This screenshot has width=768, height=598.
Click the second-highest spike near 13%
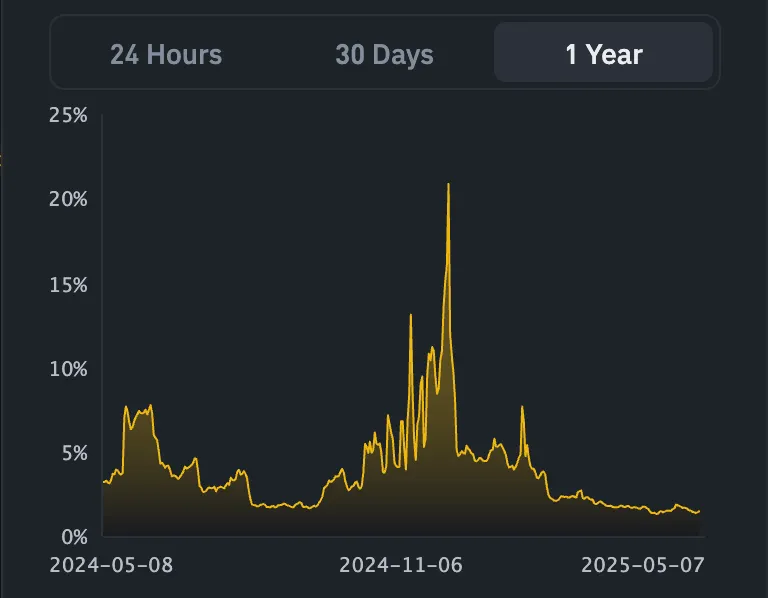pos(410,315)
